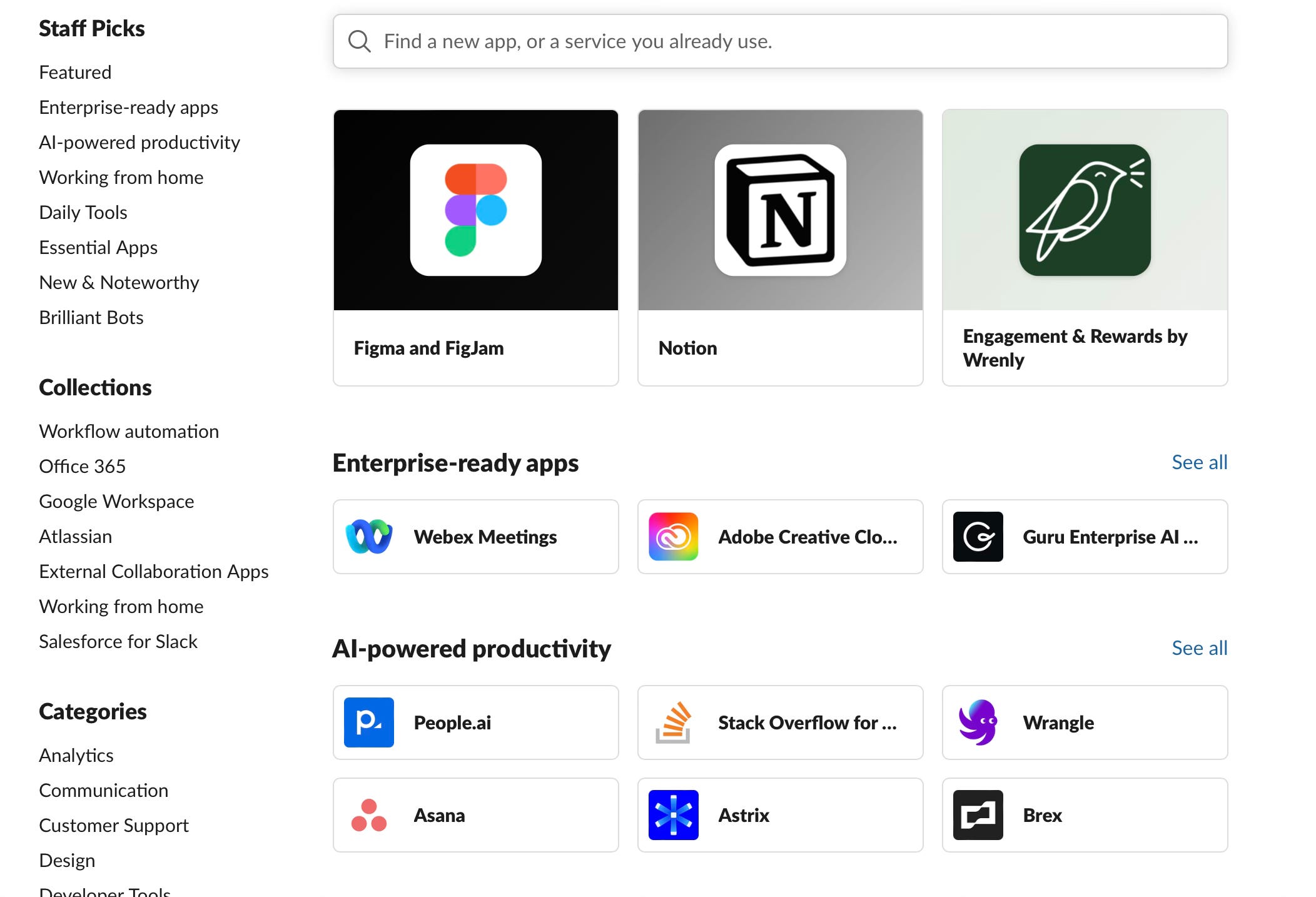Open Working from home under Collections
This screenshot has width=1316, height=897.
(121, 607)
